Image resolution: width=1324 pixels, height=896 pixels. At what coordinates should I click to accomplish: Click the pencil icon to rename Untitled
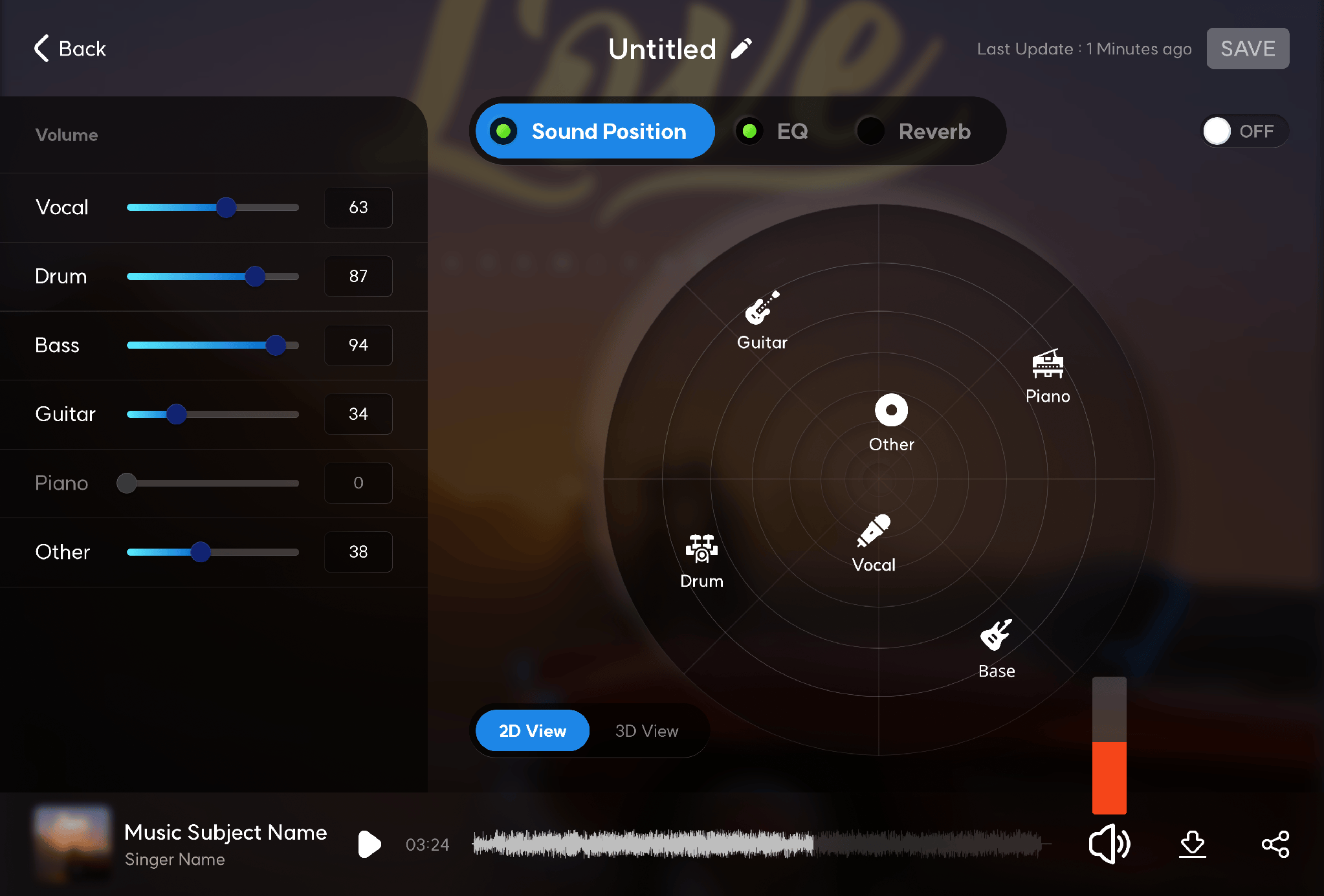pos(742,49)
